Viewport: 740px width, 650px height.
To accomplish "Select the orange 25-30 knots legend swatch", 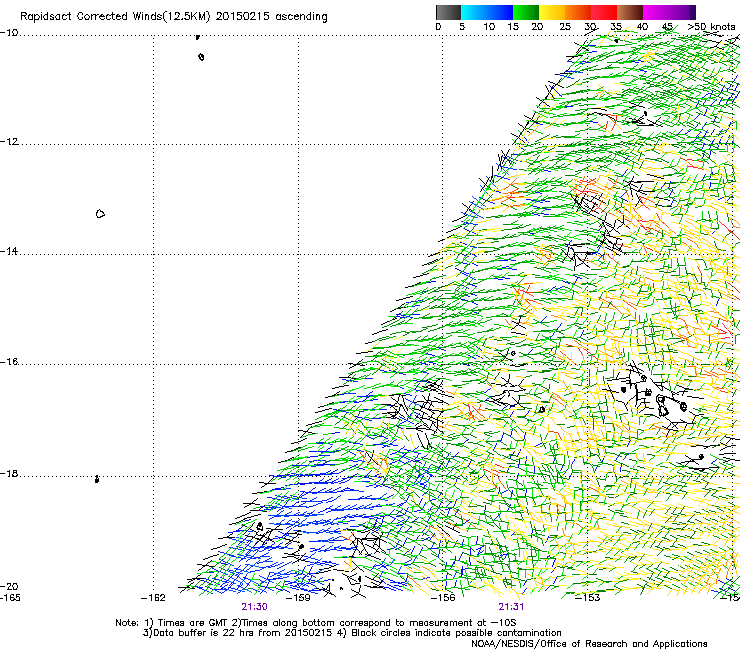I will pos(578,12).
